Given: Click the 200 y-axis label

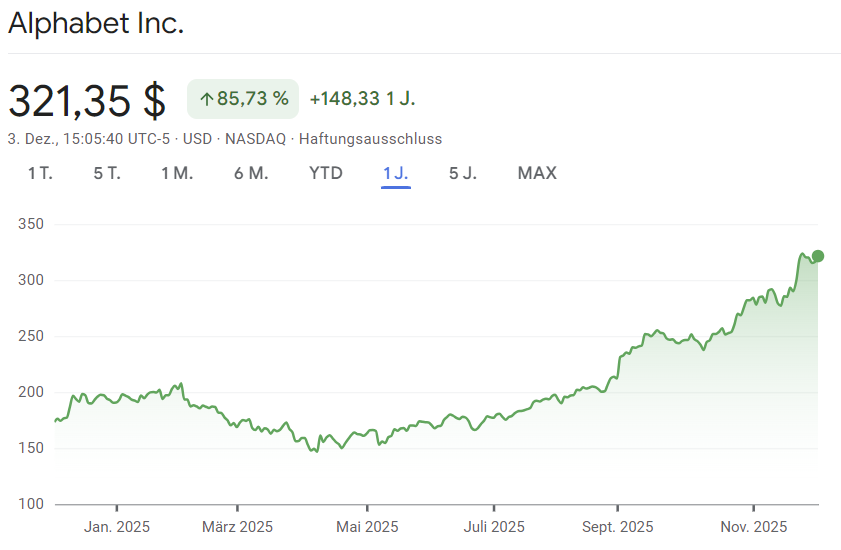Looking at the screenshot, I should pos(31,392).
